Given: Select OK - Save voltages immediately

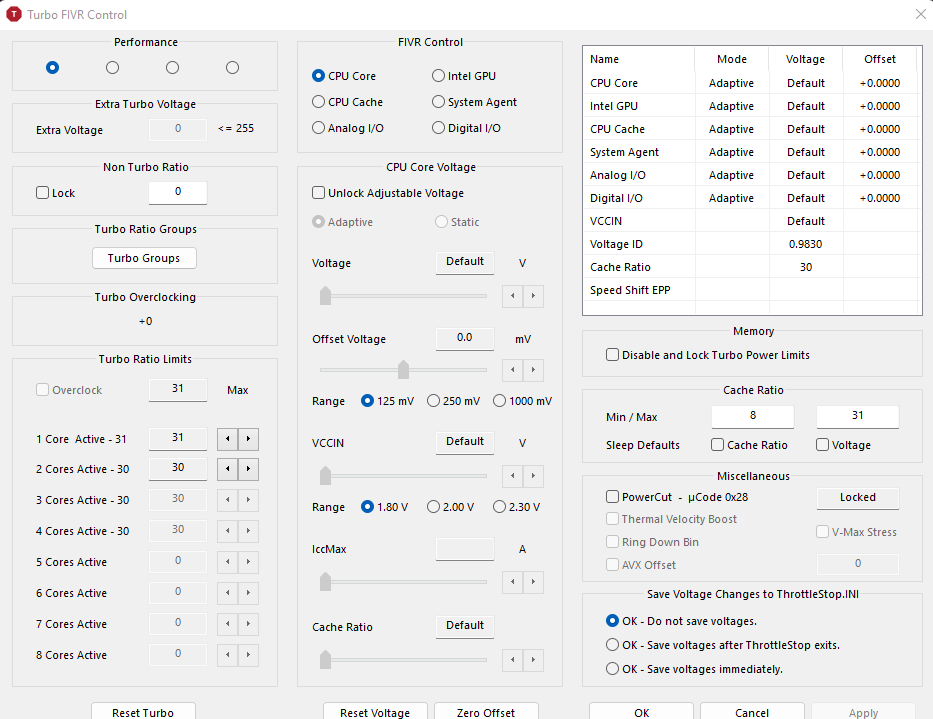Looking at the screenshot, I should (x=613, y=669).
